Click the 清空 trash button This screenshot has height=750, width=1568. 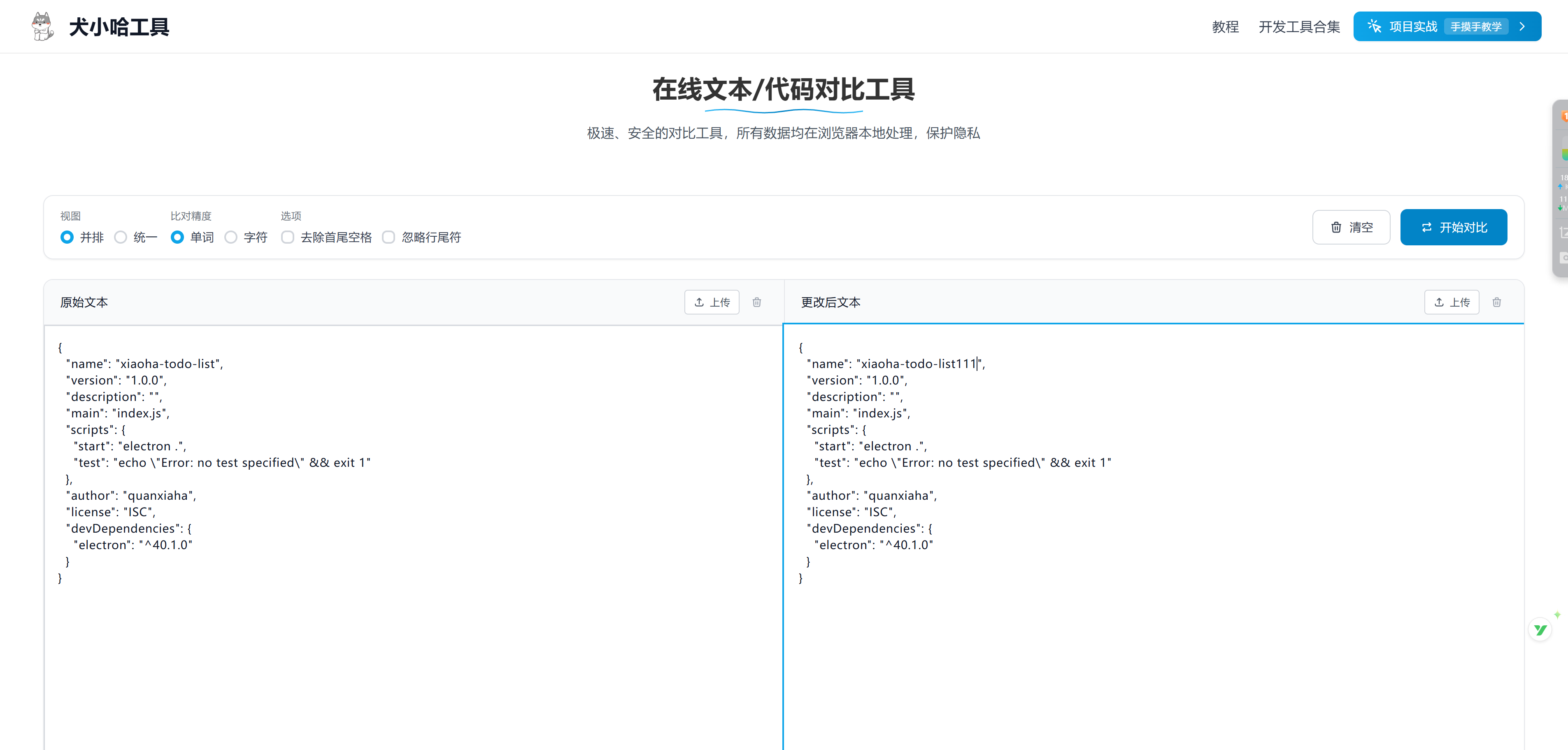point(1351,227)
